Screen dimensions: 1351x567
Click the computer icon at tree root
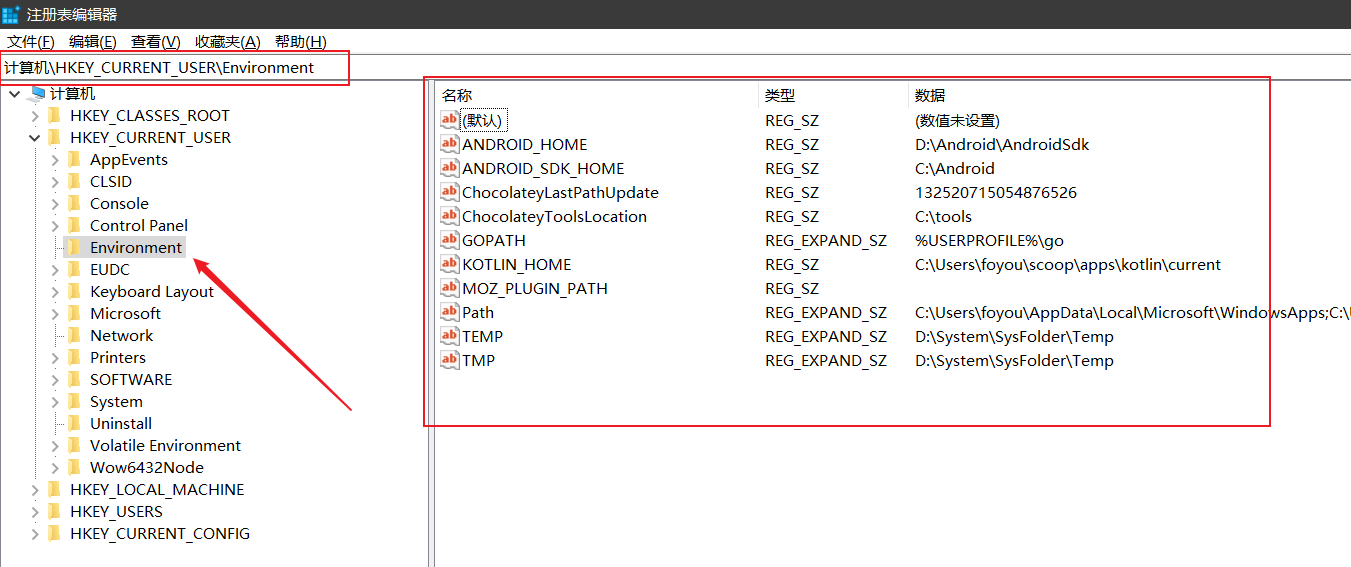pos(37,93)
